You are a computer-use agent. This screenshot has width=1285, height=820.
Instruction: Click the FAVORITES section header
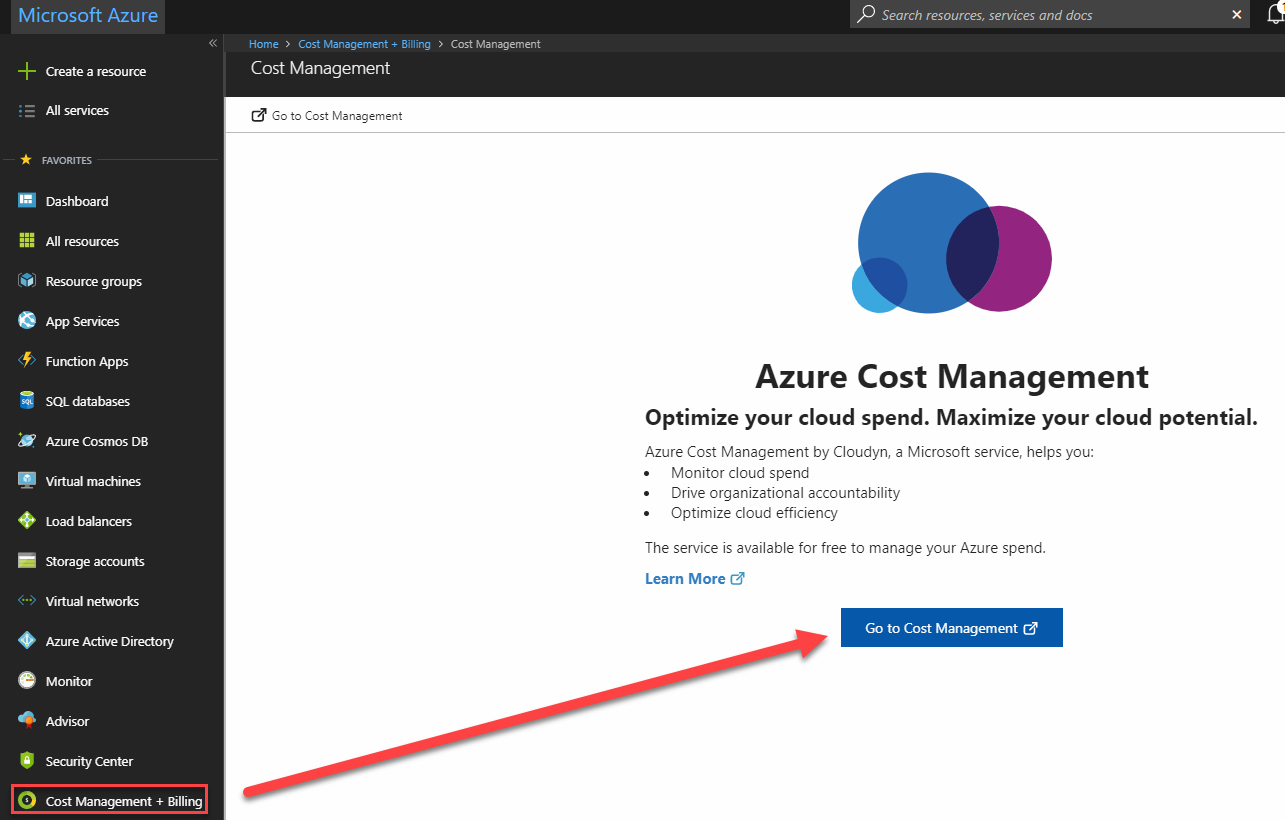[67, 160]
